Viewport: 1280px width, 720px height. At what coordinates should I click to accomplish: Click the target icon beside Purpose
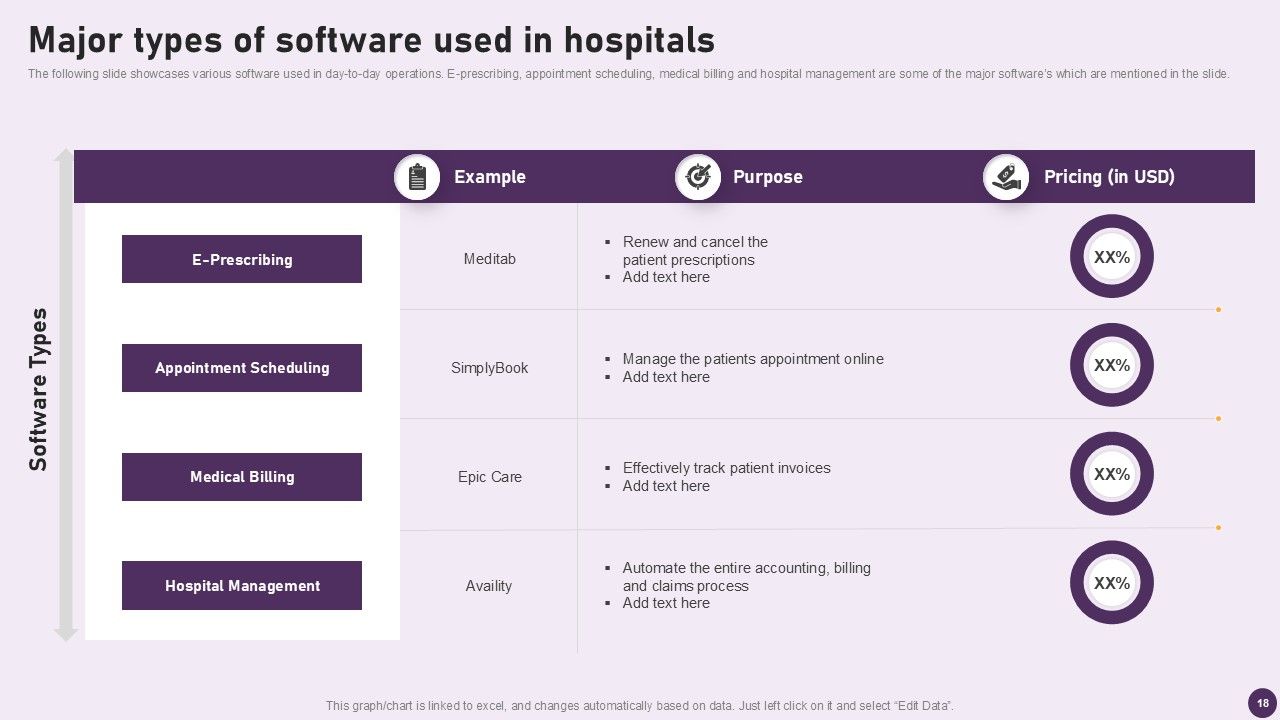(697, 177)
